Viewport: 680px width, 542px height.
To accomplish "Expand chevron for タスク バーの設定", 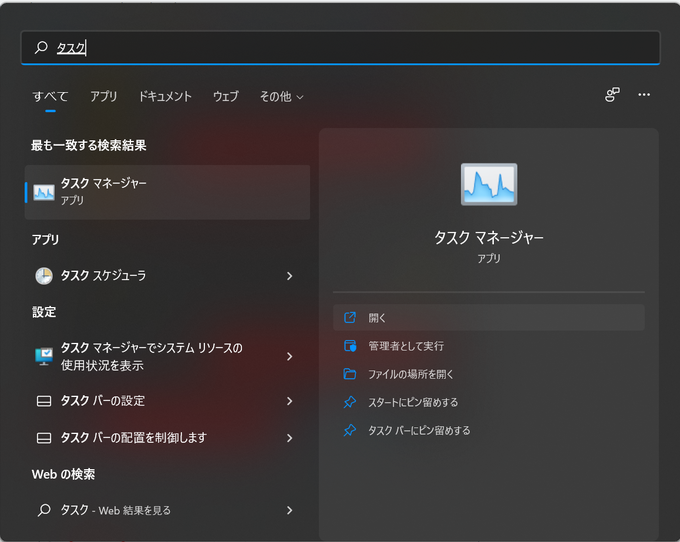I will (x=289, y=401).
